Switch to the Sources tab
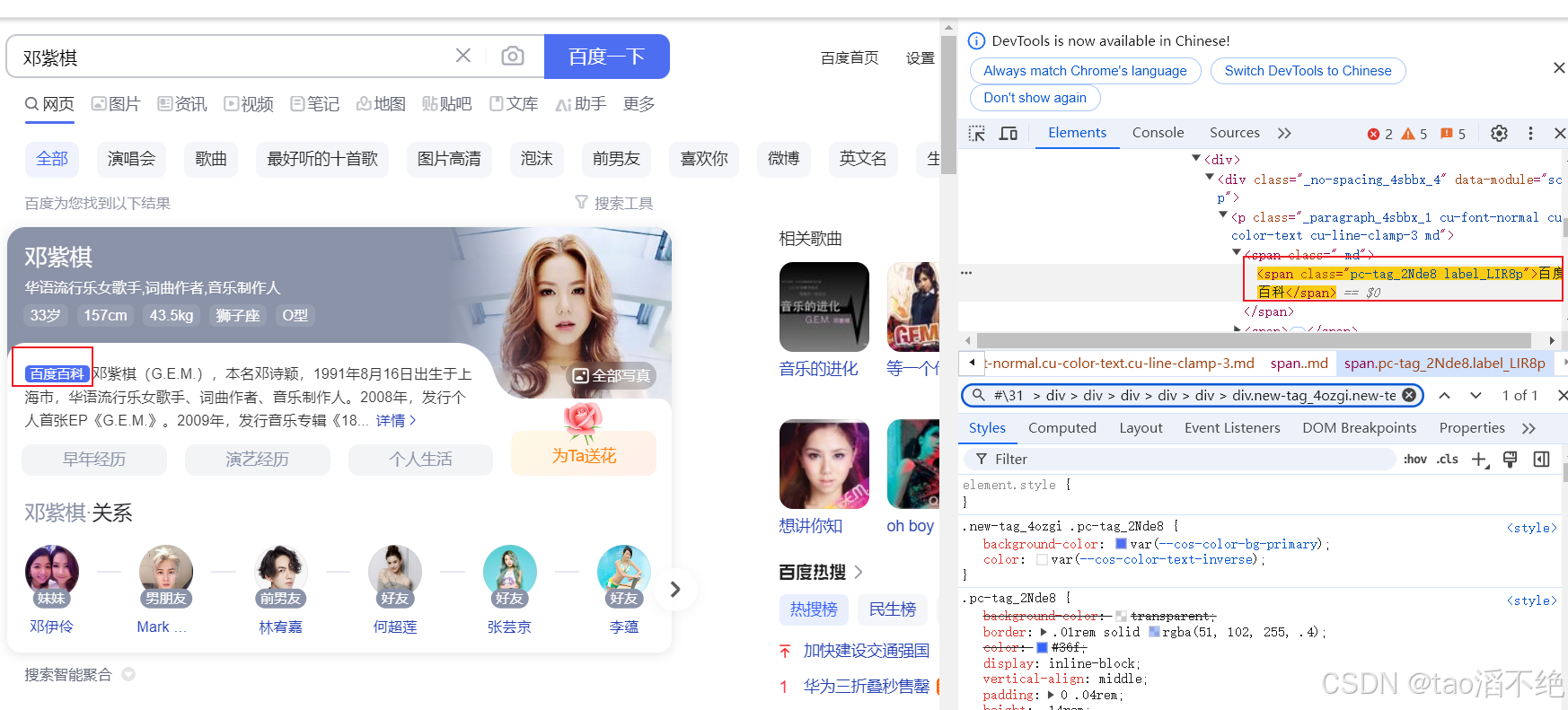 pyautogui.click(x=1234, y=133)
